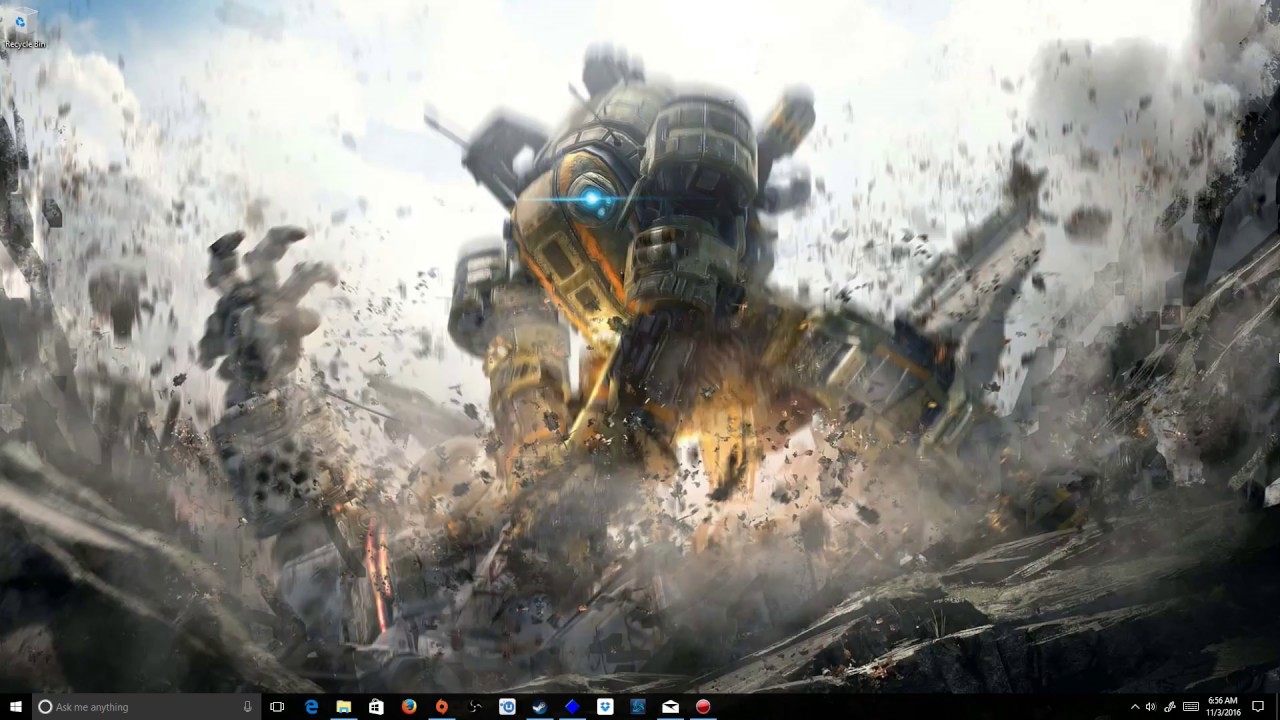
Task: Open the Action Center notifications icon
Action: pyautogui.click(x=1258, y=707)
